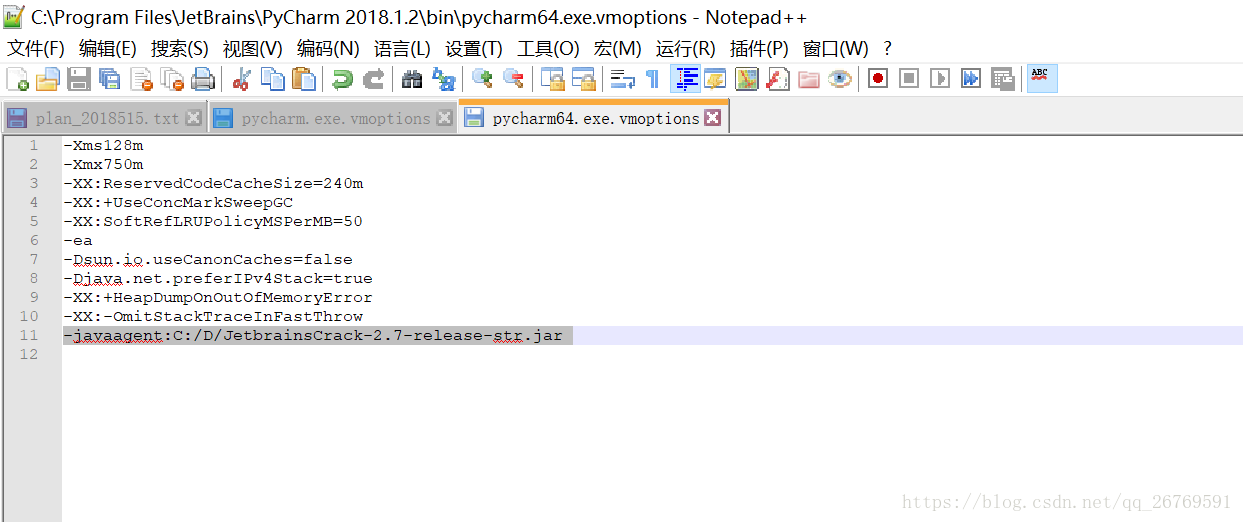Open the 文件(F) menu
Screen dimensions: 1243x522
[37, 48]
